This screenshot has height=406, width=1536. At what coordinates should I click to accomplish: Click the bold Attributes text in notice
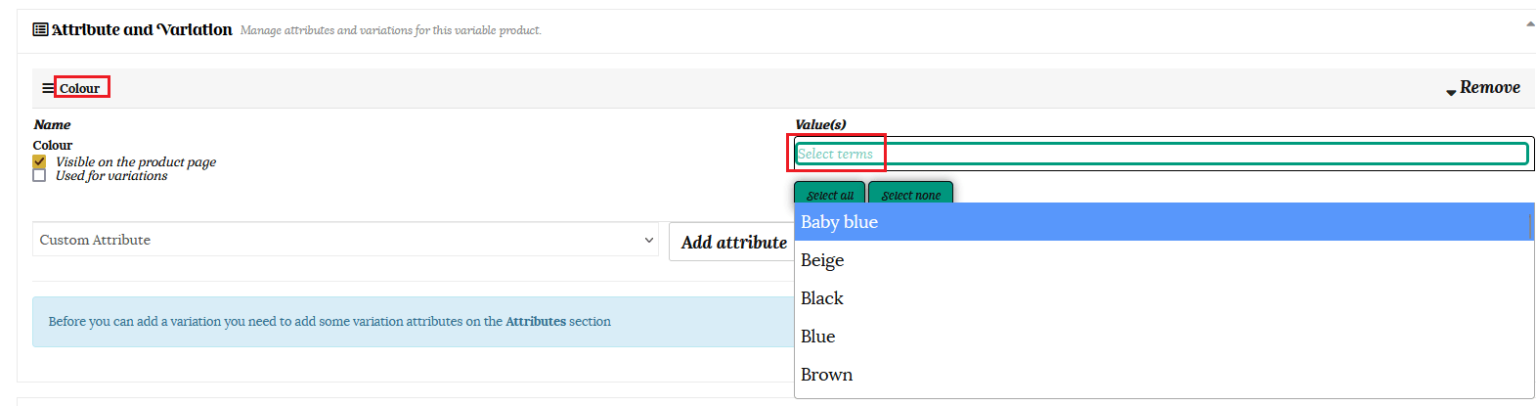click(x=535, y=322)
